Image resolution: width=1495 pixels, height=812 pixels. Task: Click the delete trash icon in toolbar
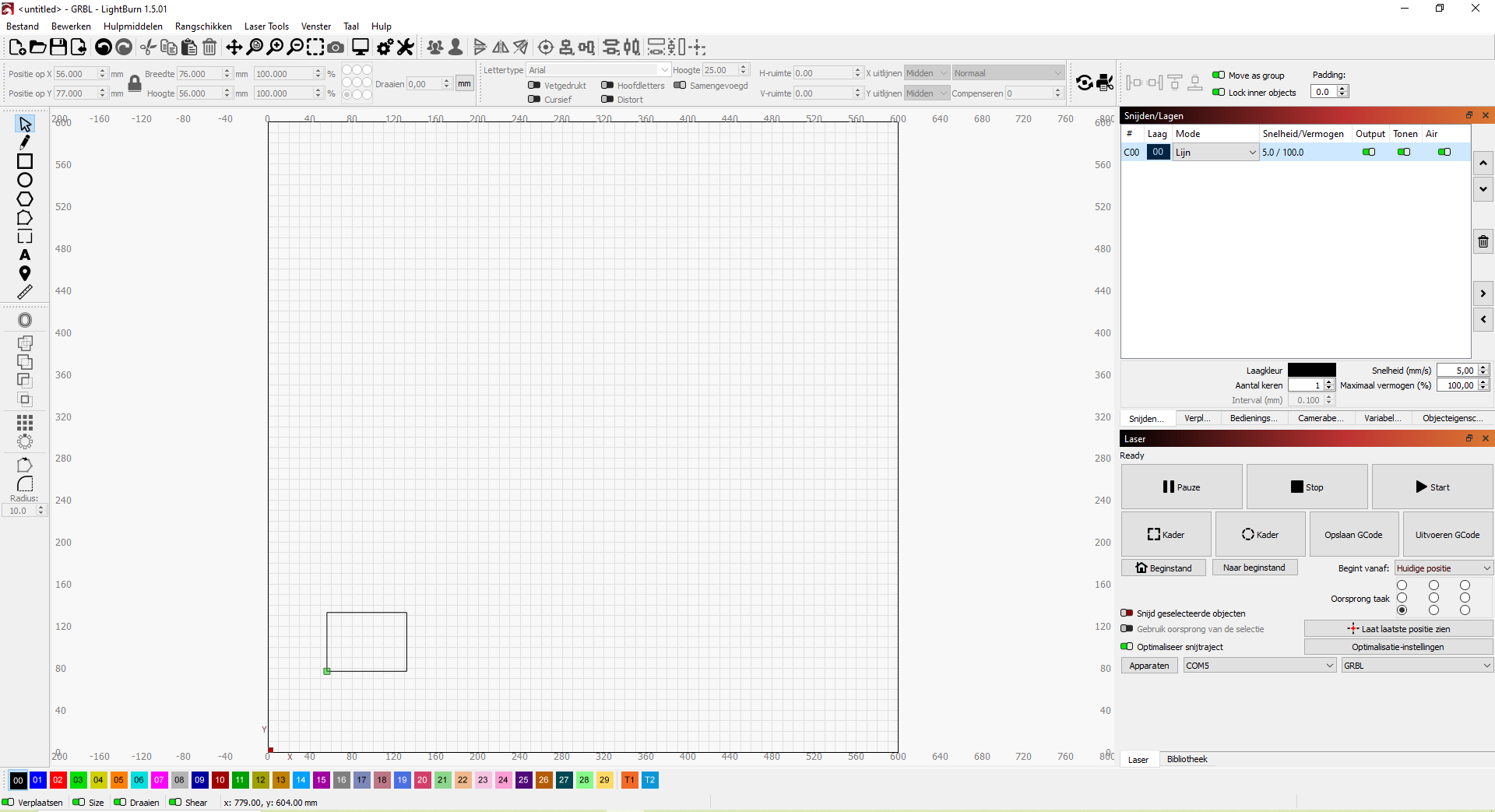click(x=209, y=47)
